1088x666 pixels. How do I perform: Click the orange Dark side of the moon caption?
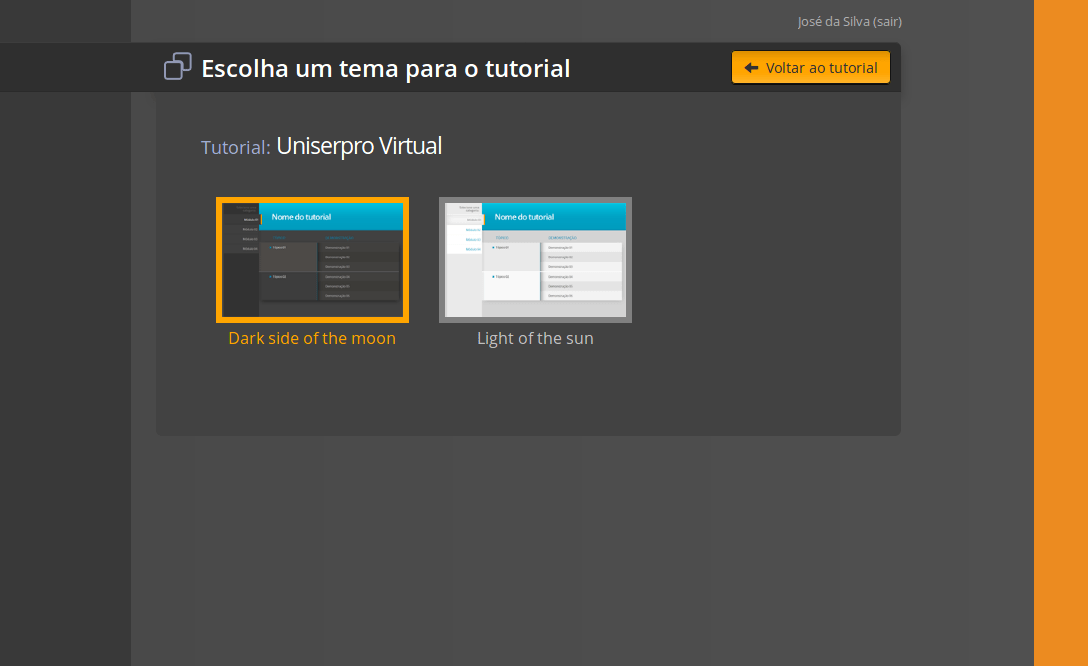[312, 338]
